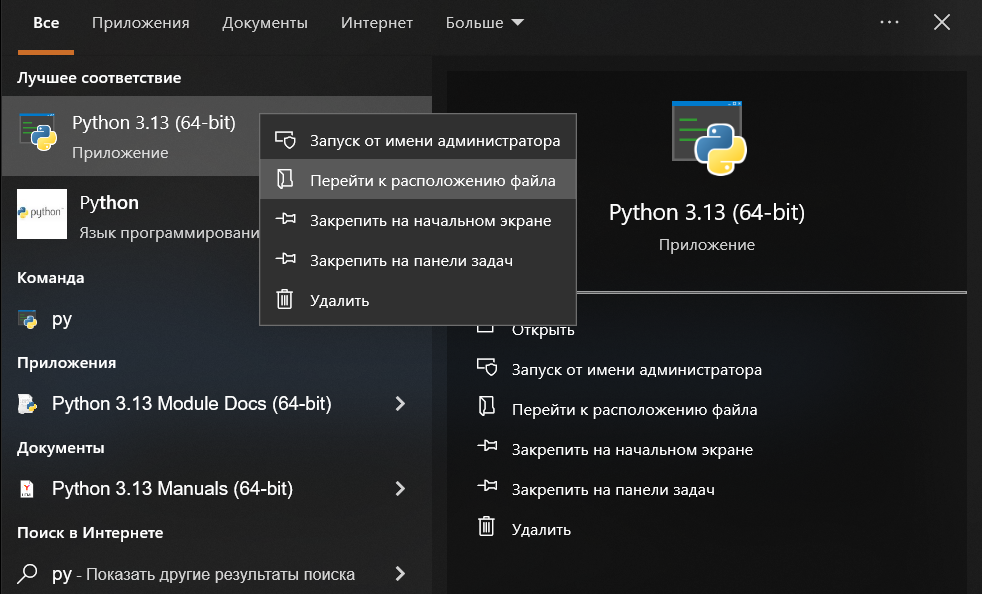Open Python 3.13 Module Docs (64-bit)
Screen dimensions: 982x594
click(x=192, y=404)
